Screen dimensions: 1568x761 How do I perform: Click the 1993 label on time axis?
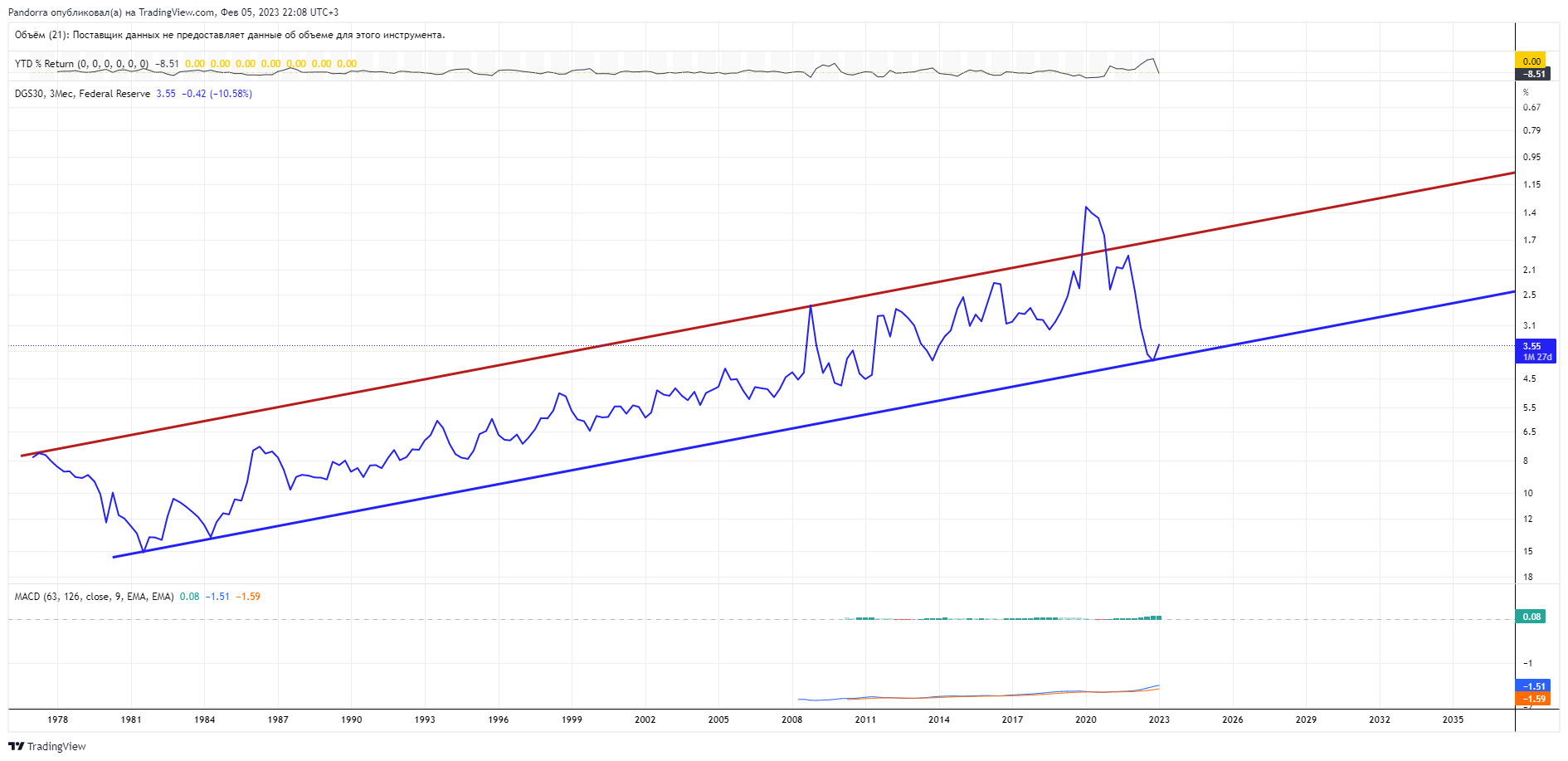coord(425,720)
